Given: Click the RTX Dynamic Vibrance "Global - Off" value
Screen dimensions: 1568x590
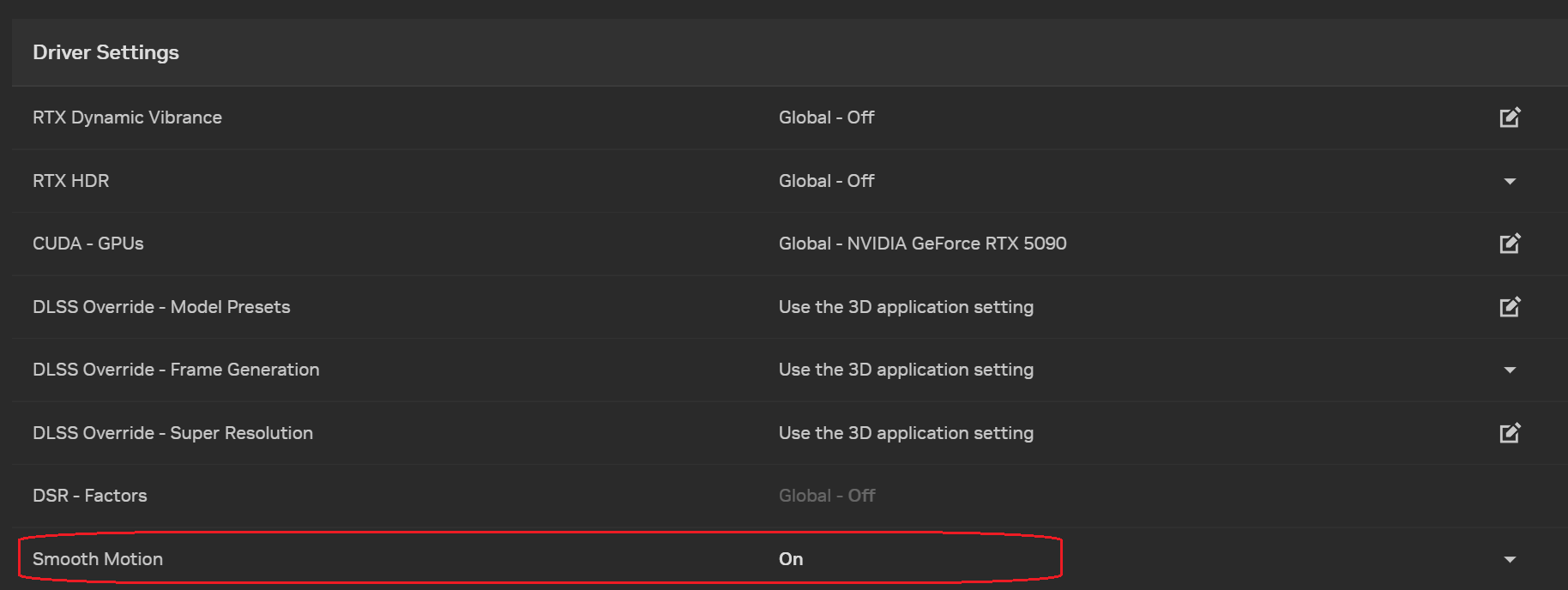Looking at the screenshot, I should coord(826,117).
